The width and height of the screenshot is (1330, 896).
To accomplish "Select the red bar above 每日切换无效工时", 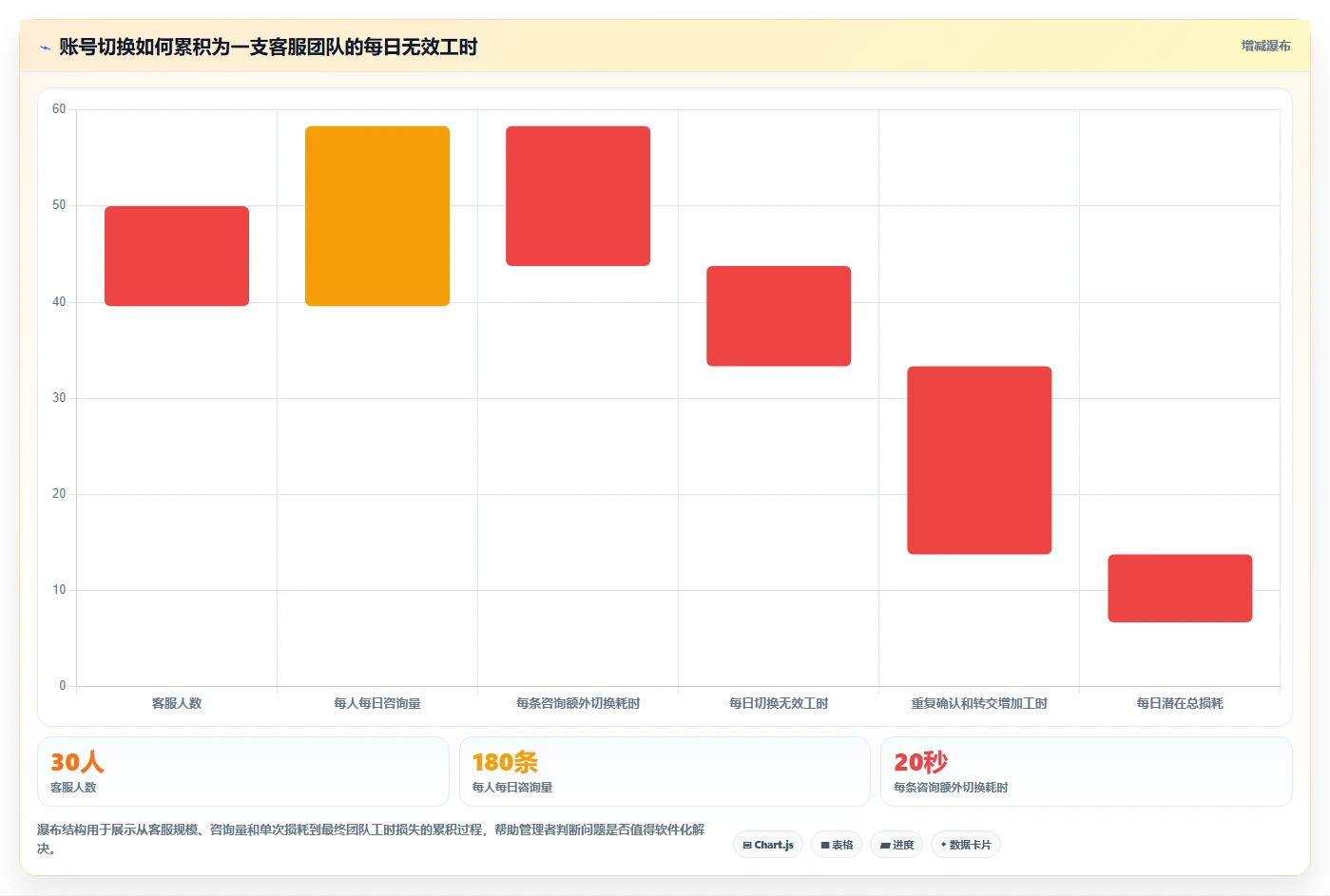I will point(779,315).
